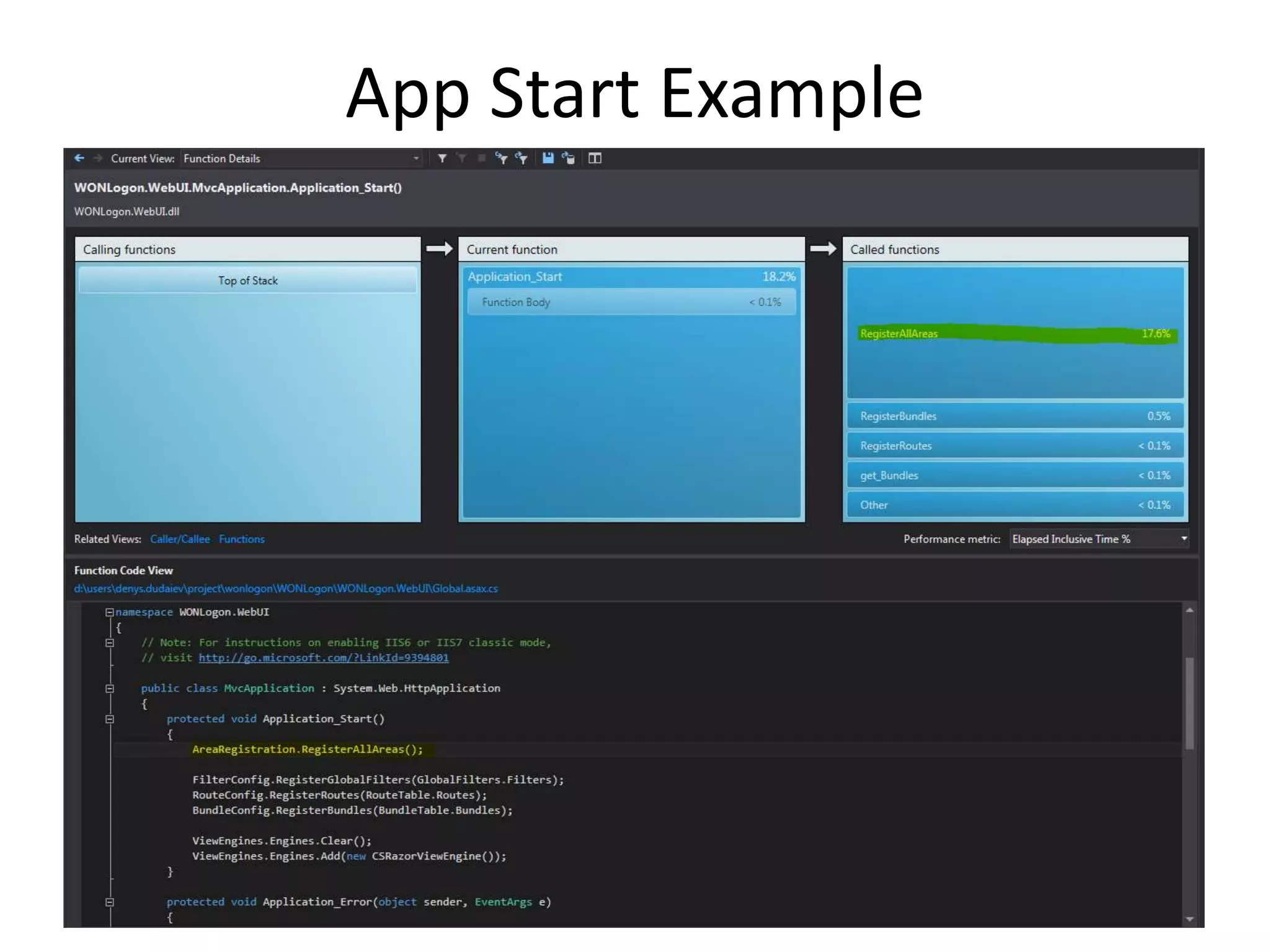Click the blue back navigation arrow
Screen dimensions: 1270x952
[79, 158]
